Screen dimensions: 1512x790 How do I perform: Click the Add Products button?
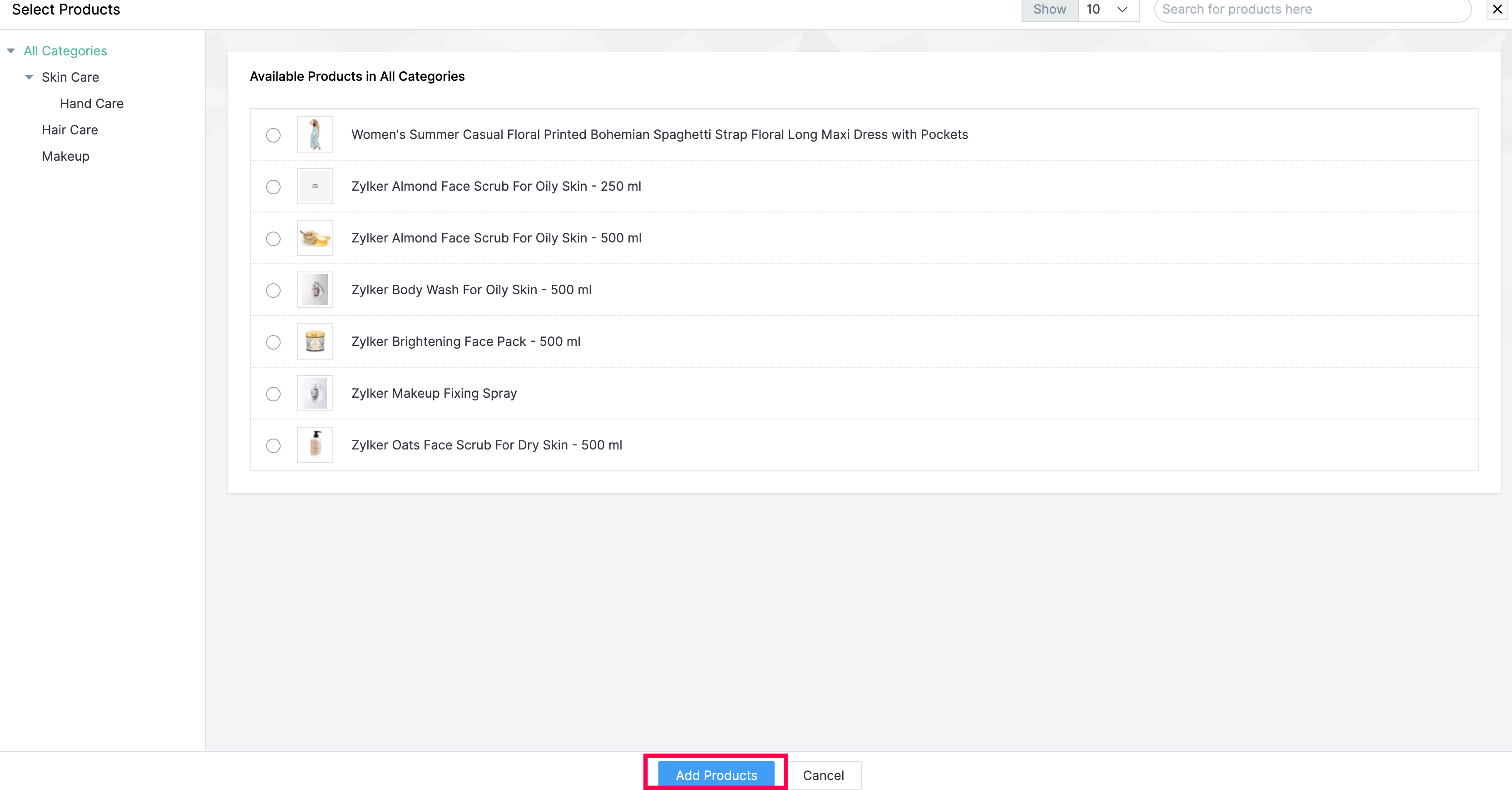[716, 775]
